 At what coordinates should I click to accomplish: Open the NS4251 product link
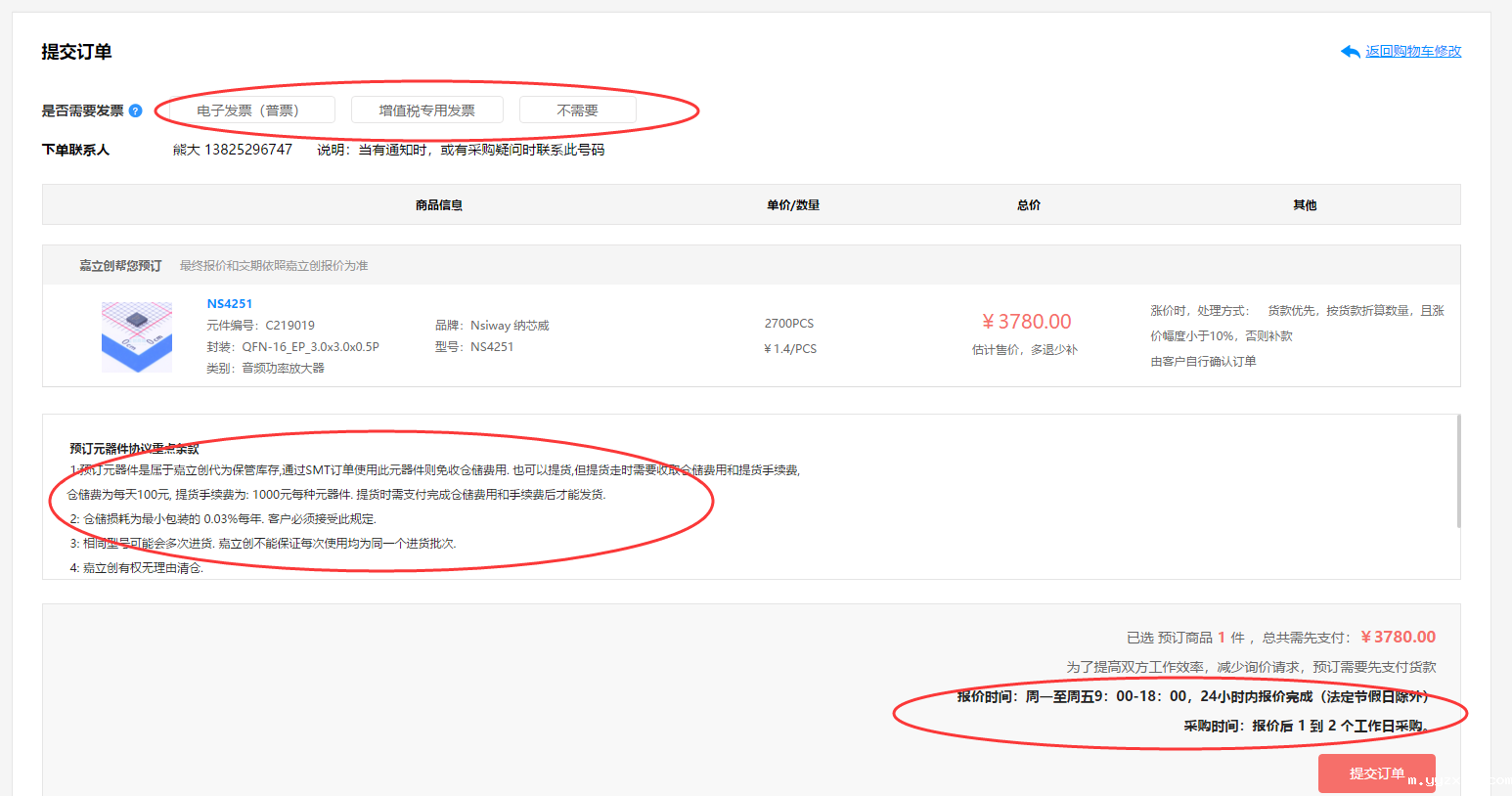pyautogui.click(x=229, y=304)
